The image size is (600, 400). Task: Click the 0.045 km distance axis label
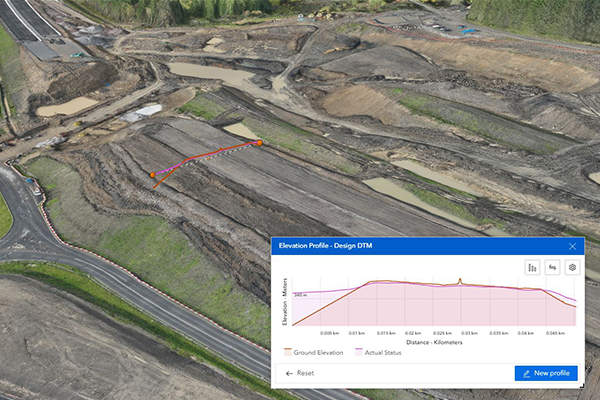point(554,333)
